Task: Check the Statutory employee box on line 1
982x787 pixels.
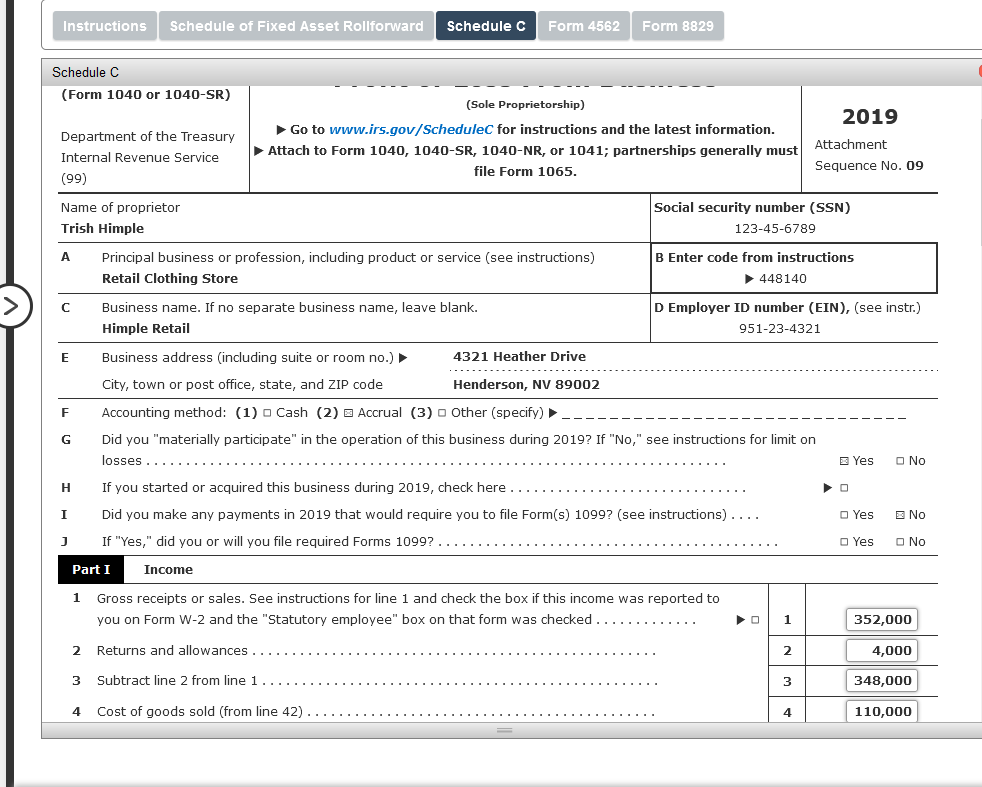Action: [x=755, y=620]
